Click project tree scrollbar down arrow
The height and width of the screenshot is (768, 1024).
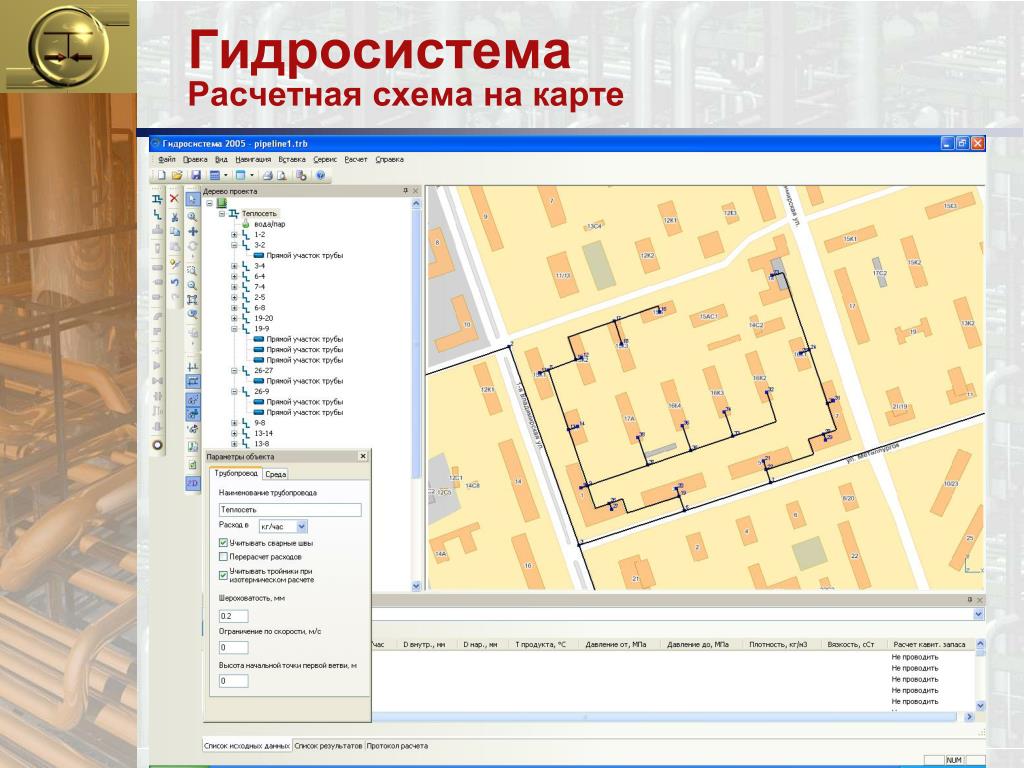coord(416,586)
